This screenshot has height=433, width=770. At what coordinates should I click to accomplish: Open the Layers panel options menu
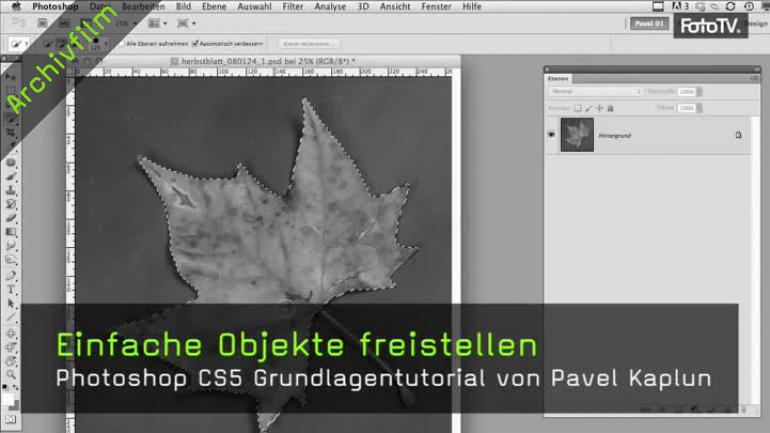[x=754, y=79]
